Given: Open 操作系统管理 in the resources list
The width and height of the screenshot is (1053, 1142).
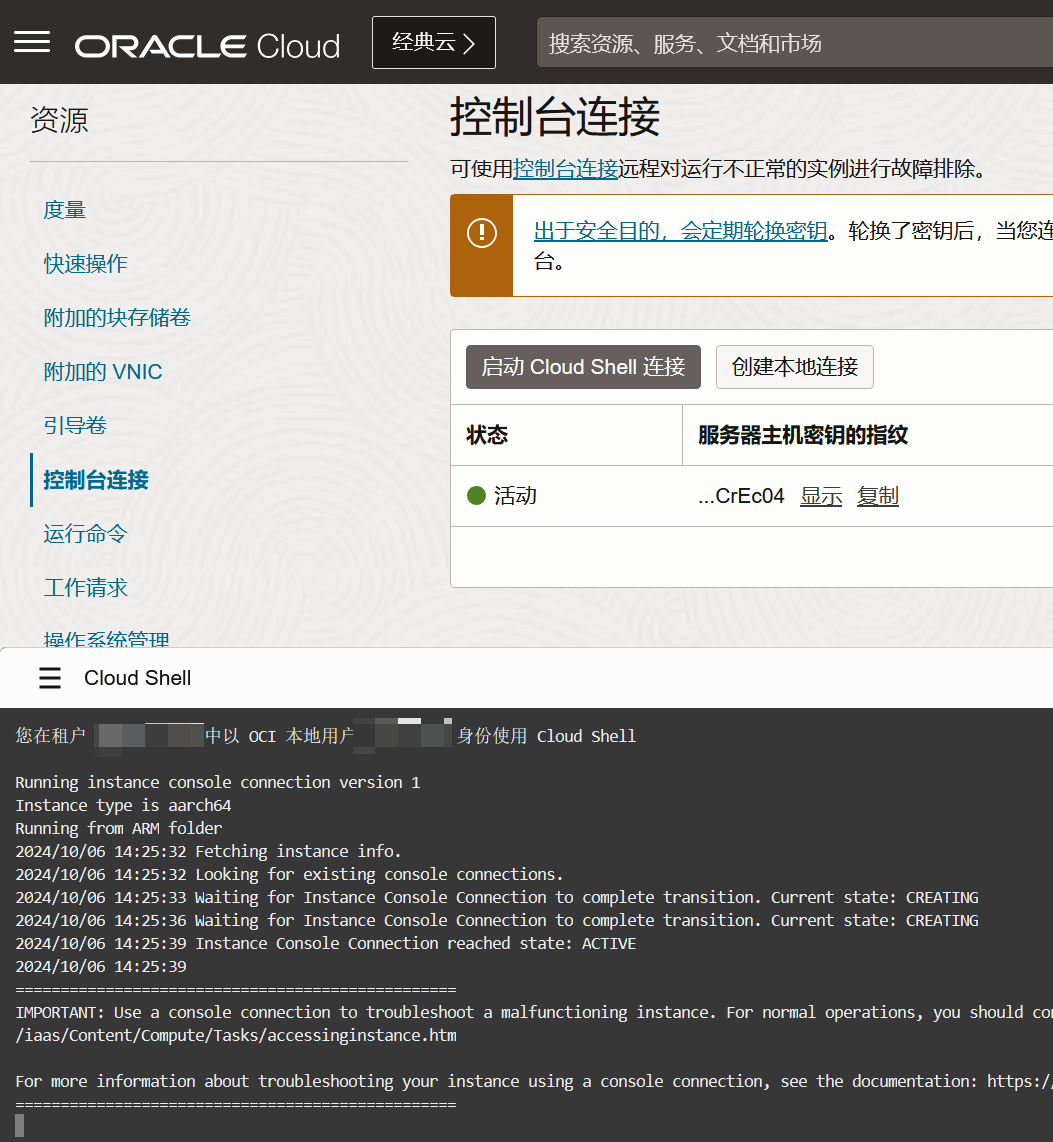Looking at the screenshot, I should [106, 639].
